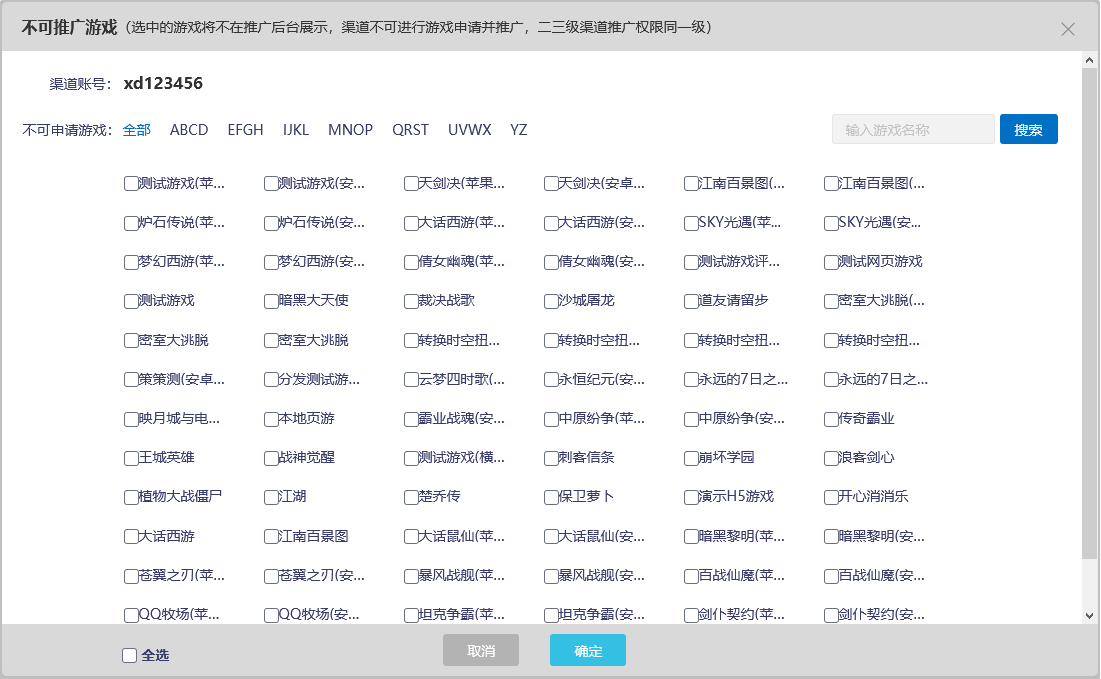Image resolution: width=1101 pixels, height=679 pixels.
Task: Click the scrollbar up arrow
Action: (1089, 60)
